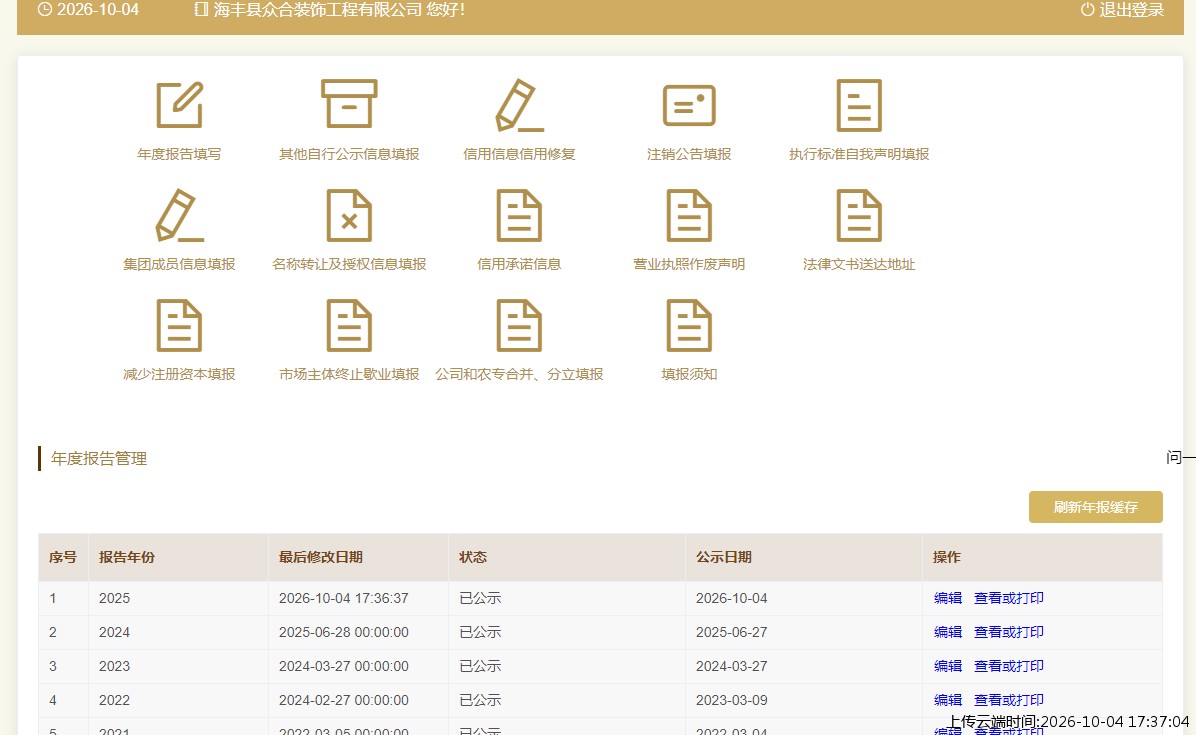Open the 法律文书送达地址 icon
This screenshot has width=1196, height=735.
click(x=860, y=216)
